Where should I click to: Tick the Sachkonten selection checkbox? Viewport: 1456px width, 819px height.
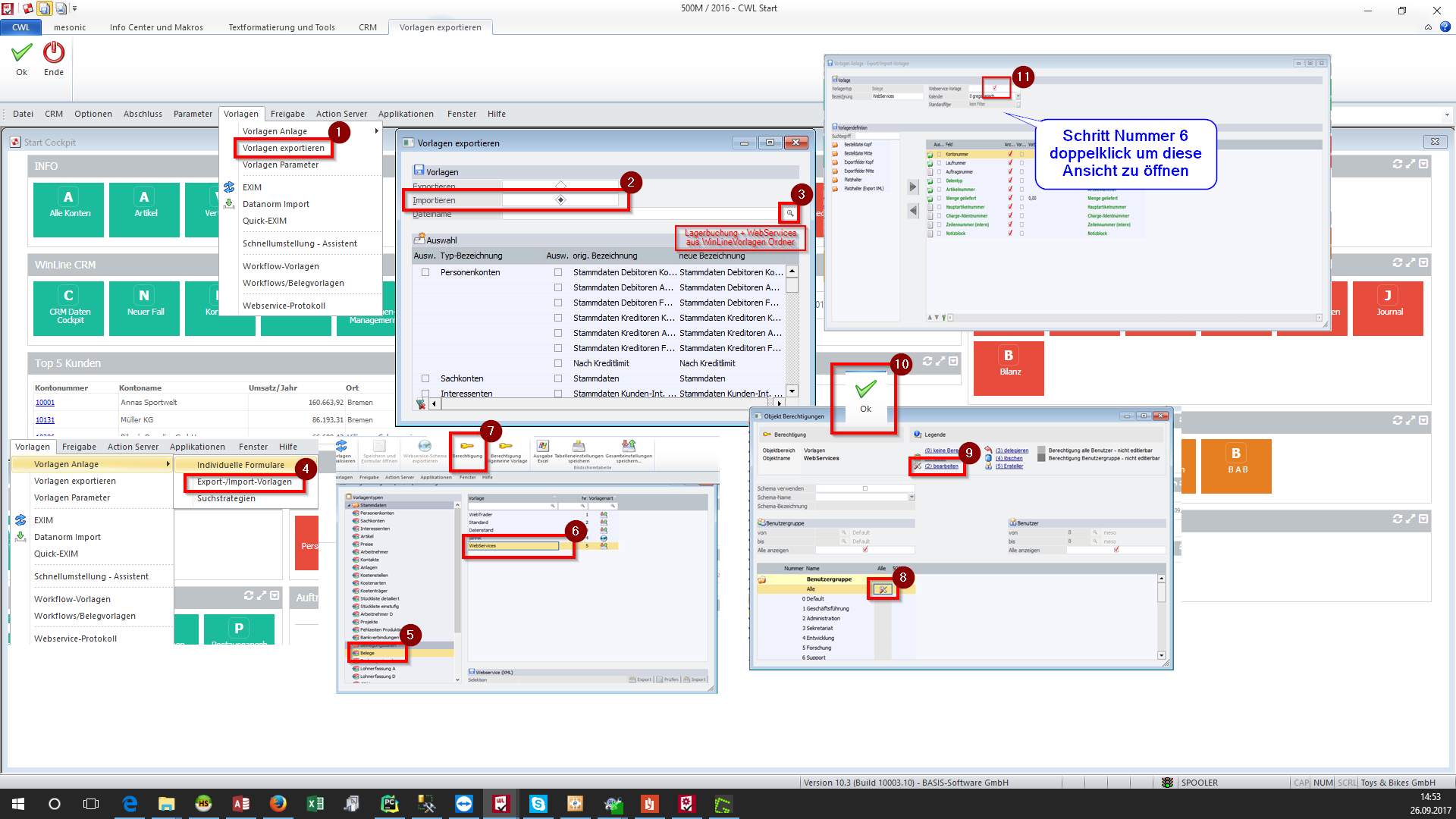coord(425,378)
